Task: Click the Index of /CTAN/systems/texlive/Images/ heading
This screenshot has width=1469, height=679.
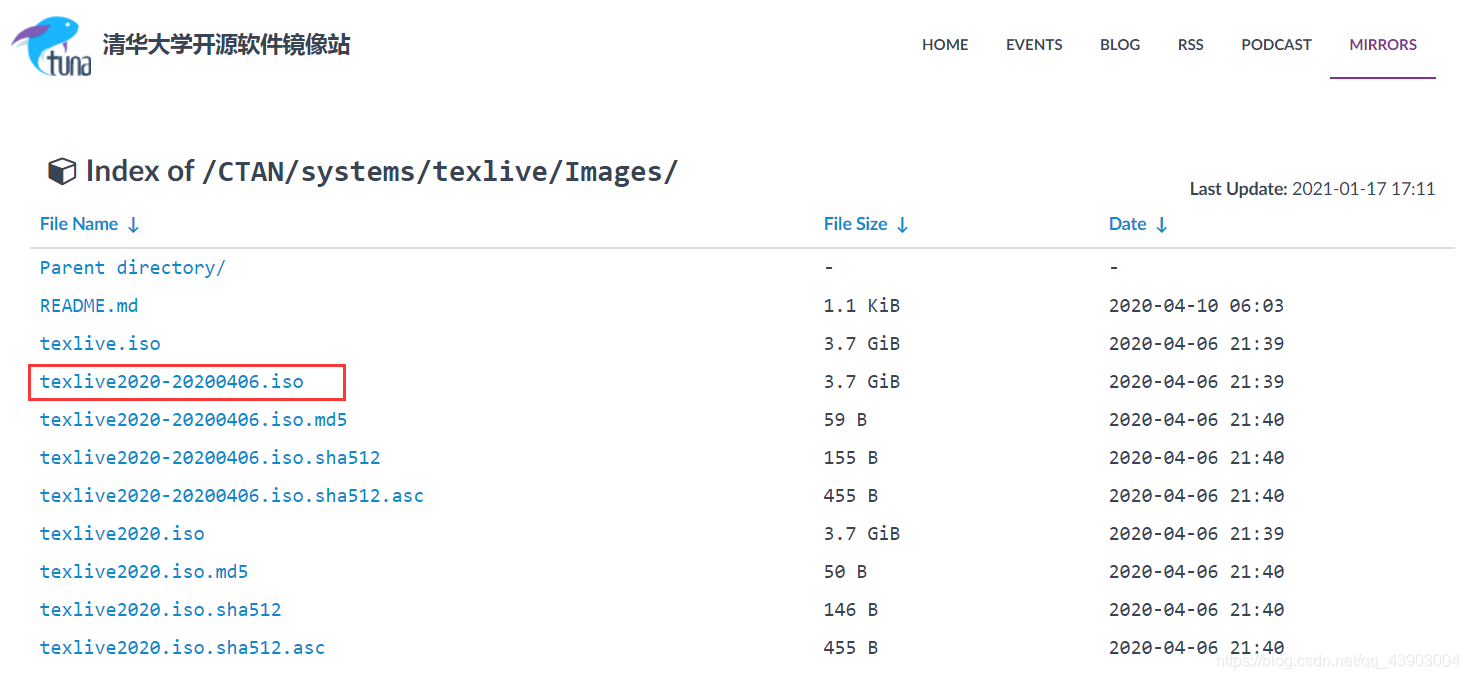Action: (382, 171)
